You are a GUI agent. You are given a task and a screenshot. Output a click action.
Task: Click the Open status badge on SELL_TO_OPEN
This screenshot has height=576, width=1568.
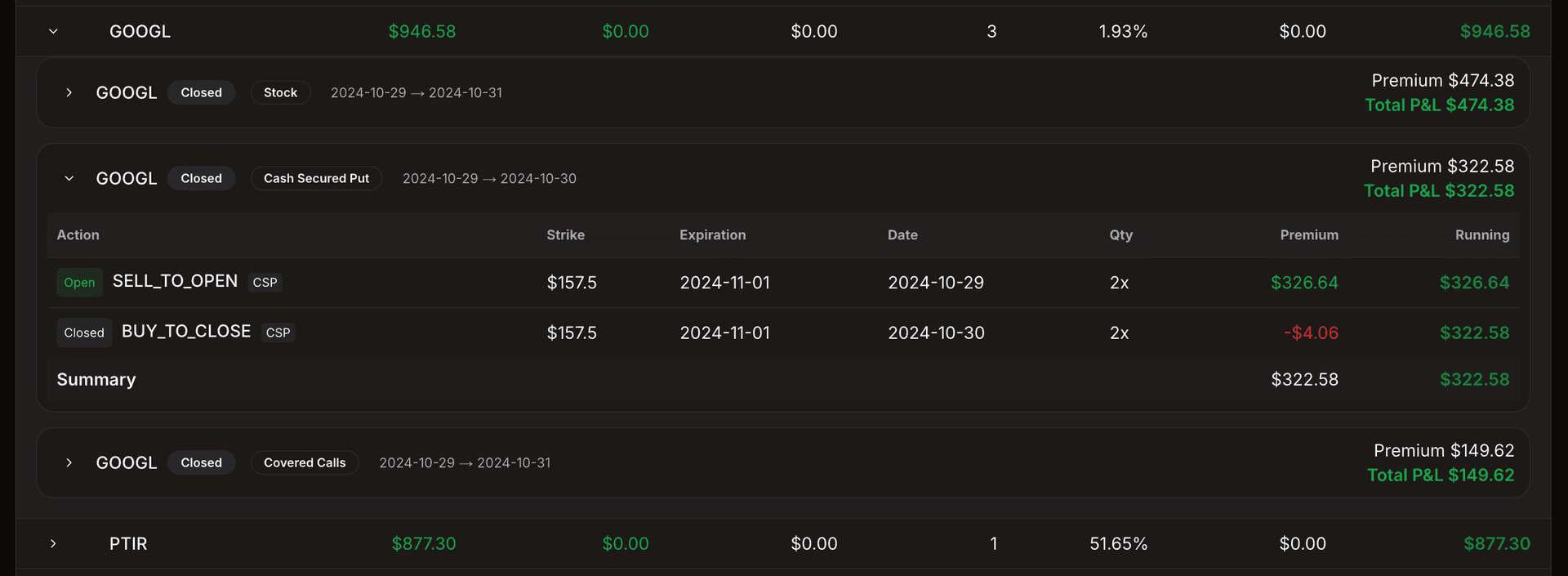pos(79,282)
